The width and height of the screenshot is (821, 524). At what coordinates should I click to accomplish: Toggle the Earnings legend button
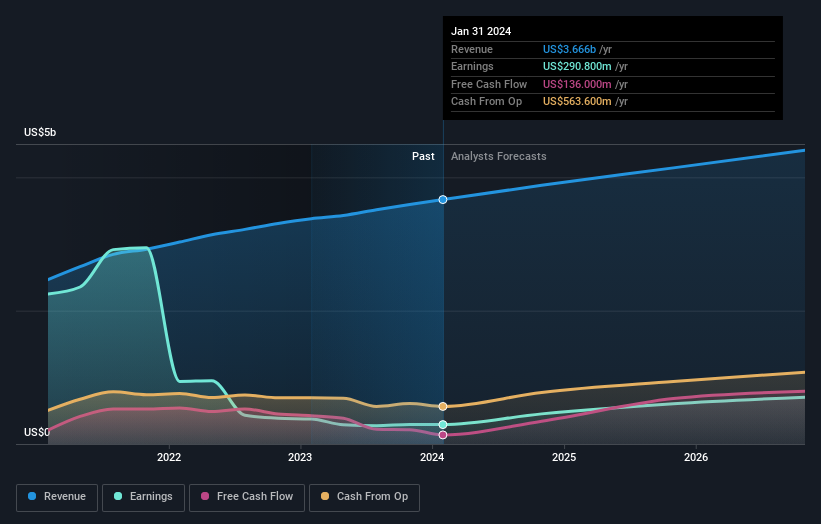pyautogui.click(x=143, y=497)
